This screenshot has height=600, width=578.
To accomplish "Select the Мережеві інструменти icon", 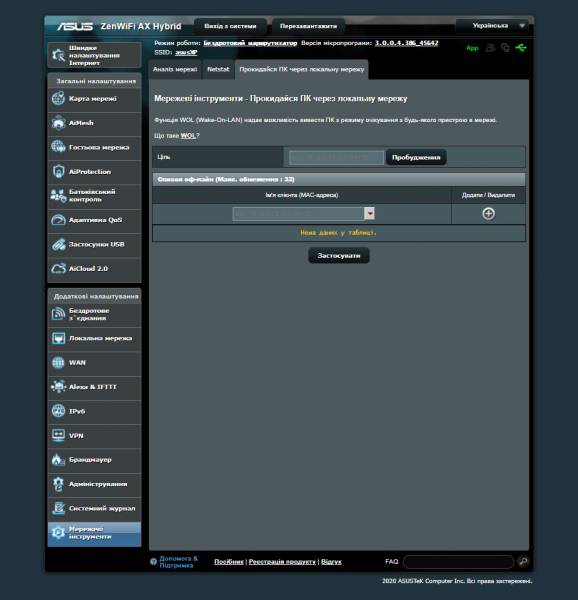I will point(58,533).
